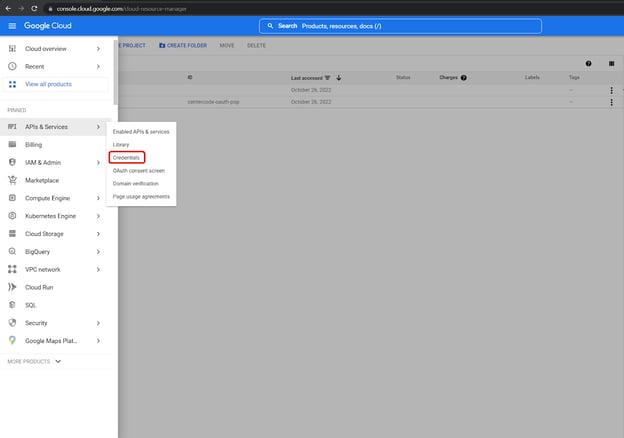The image size is (624, 438).
Task: Expand the IAM & Admin submenu arrow
Action: click(98, 162)
